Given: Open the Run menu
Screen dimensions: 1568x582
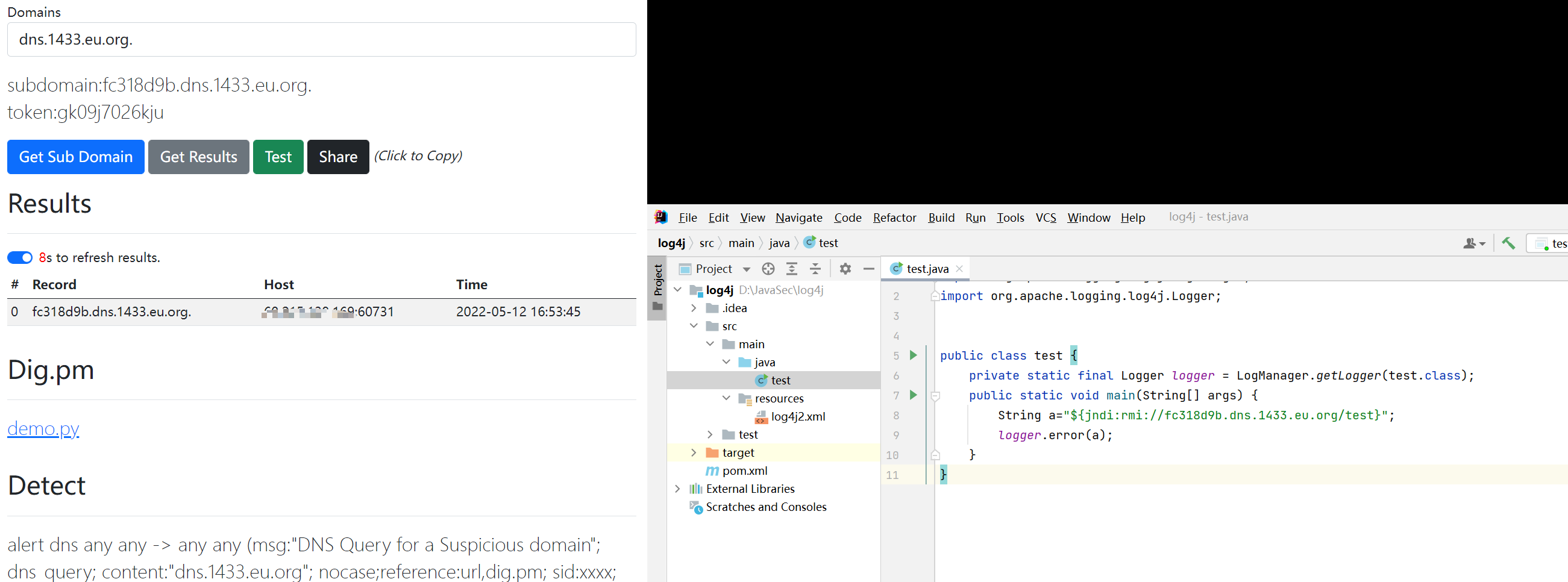Looking at the screenshot, I should click(x=975, y=217).
